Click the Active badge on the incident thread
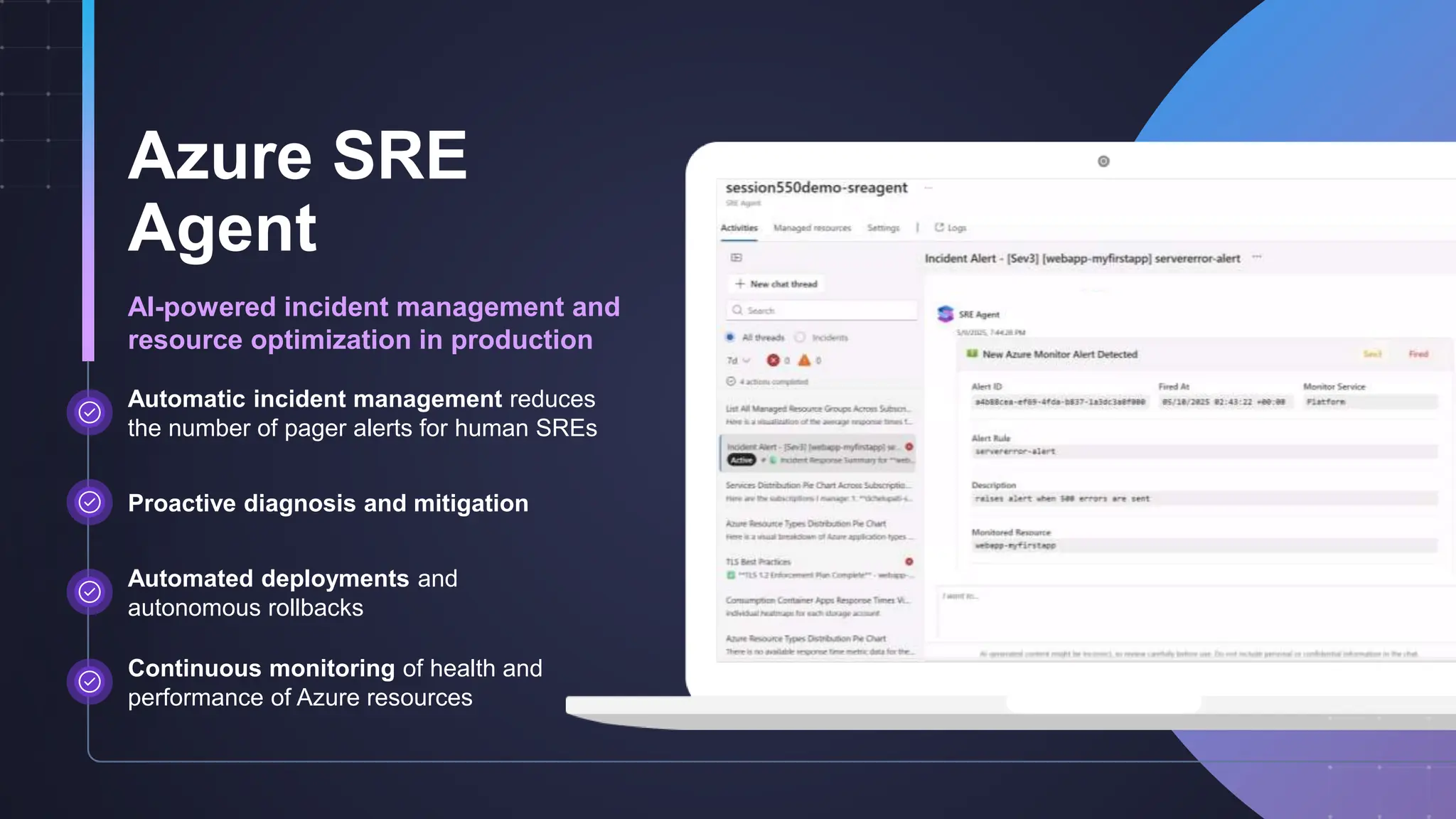This screenshot has width=1456, height=819. pyautogui.click(x=741, y=460)
